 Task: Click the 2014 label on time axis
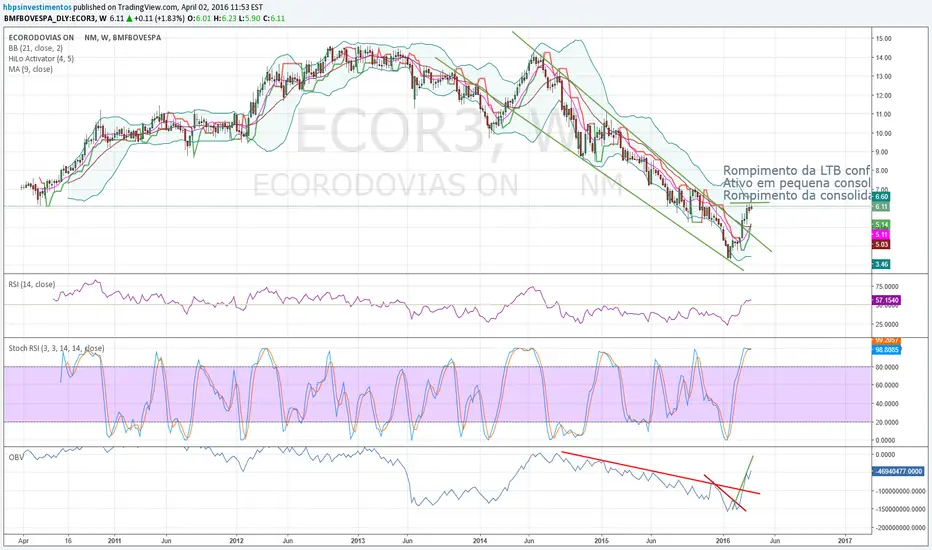[x=480, y=541]
